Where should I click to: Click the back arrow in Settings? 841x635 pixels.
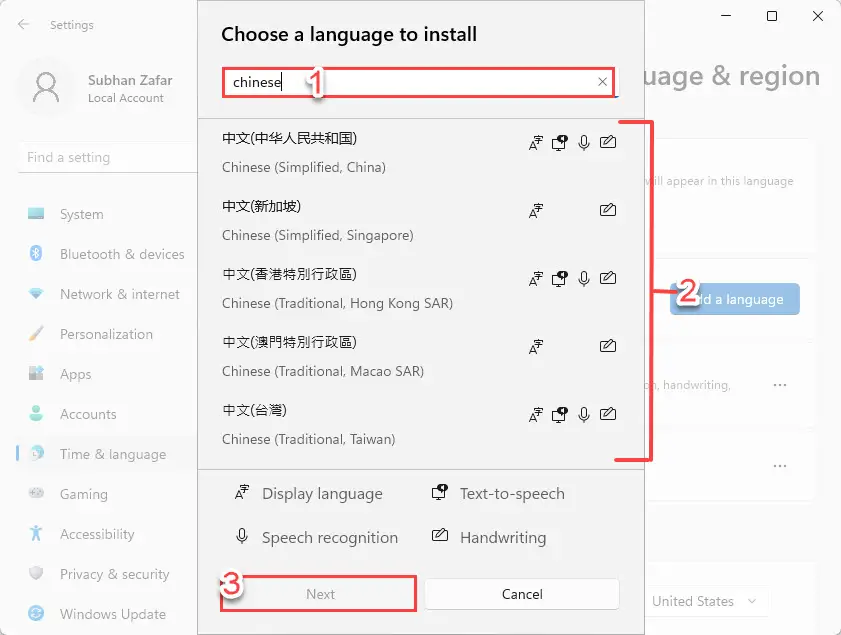tap(22, 25)
